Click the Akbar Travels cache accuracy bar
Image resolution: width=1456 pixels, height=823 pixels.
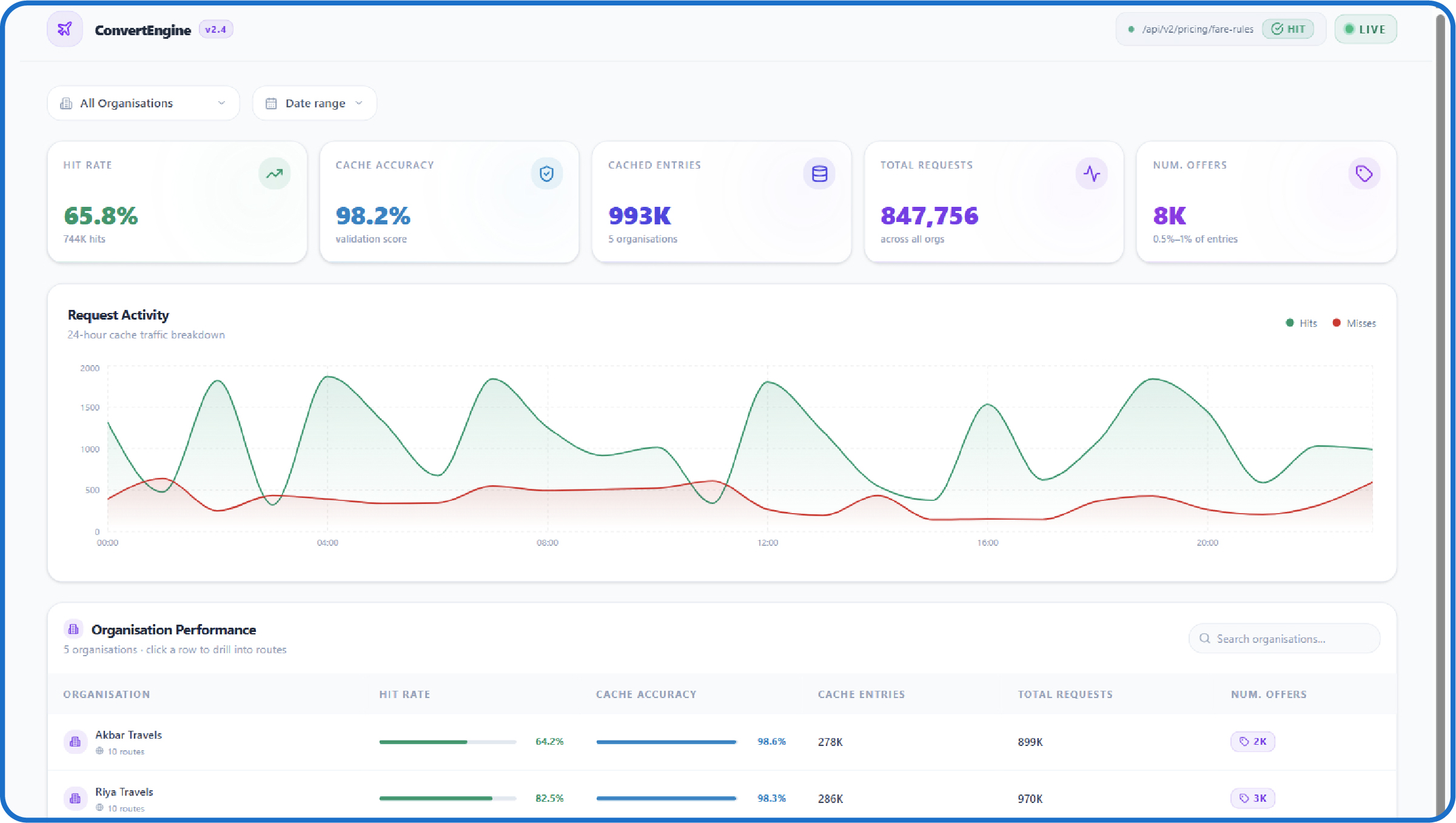coord(666,742)
